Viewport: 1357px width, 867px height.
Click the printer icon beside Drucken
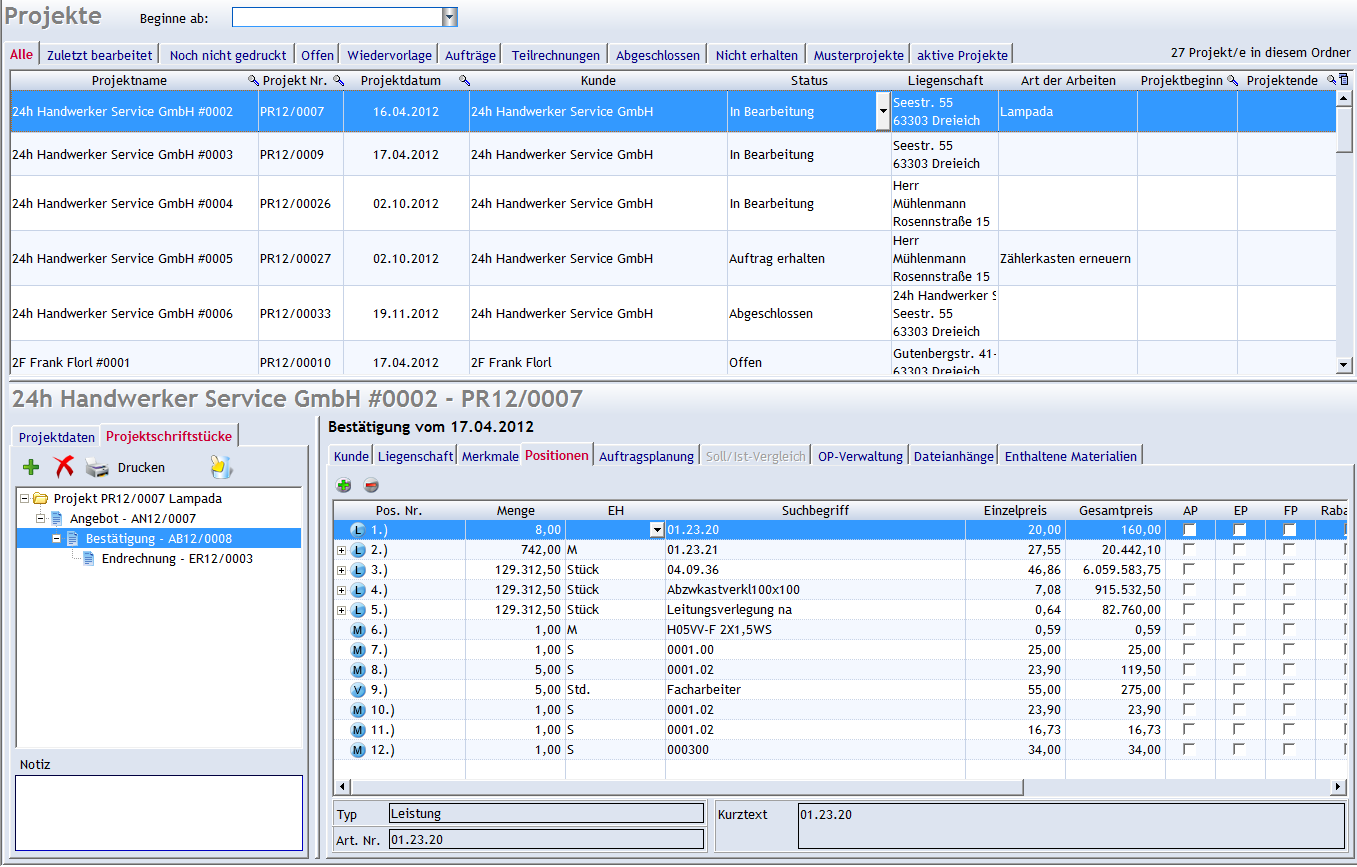pyautogui.click(x=97, y=467)
